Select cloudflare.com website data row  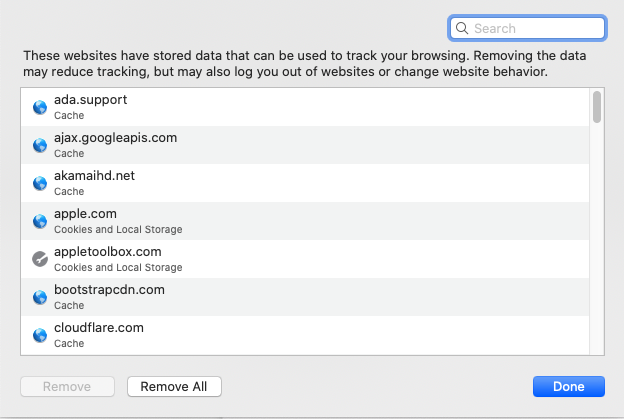(300, 335)
